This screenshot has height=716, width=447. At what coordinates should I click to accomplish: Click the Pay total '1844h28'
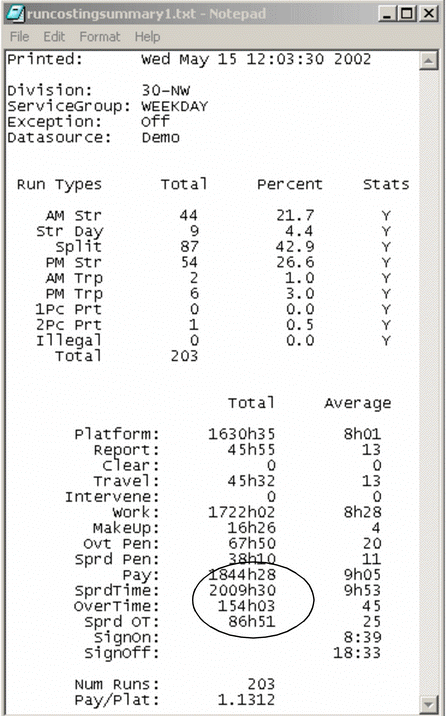tap(242, 575)
